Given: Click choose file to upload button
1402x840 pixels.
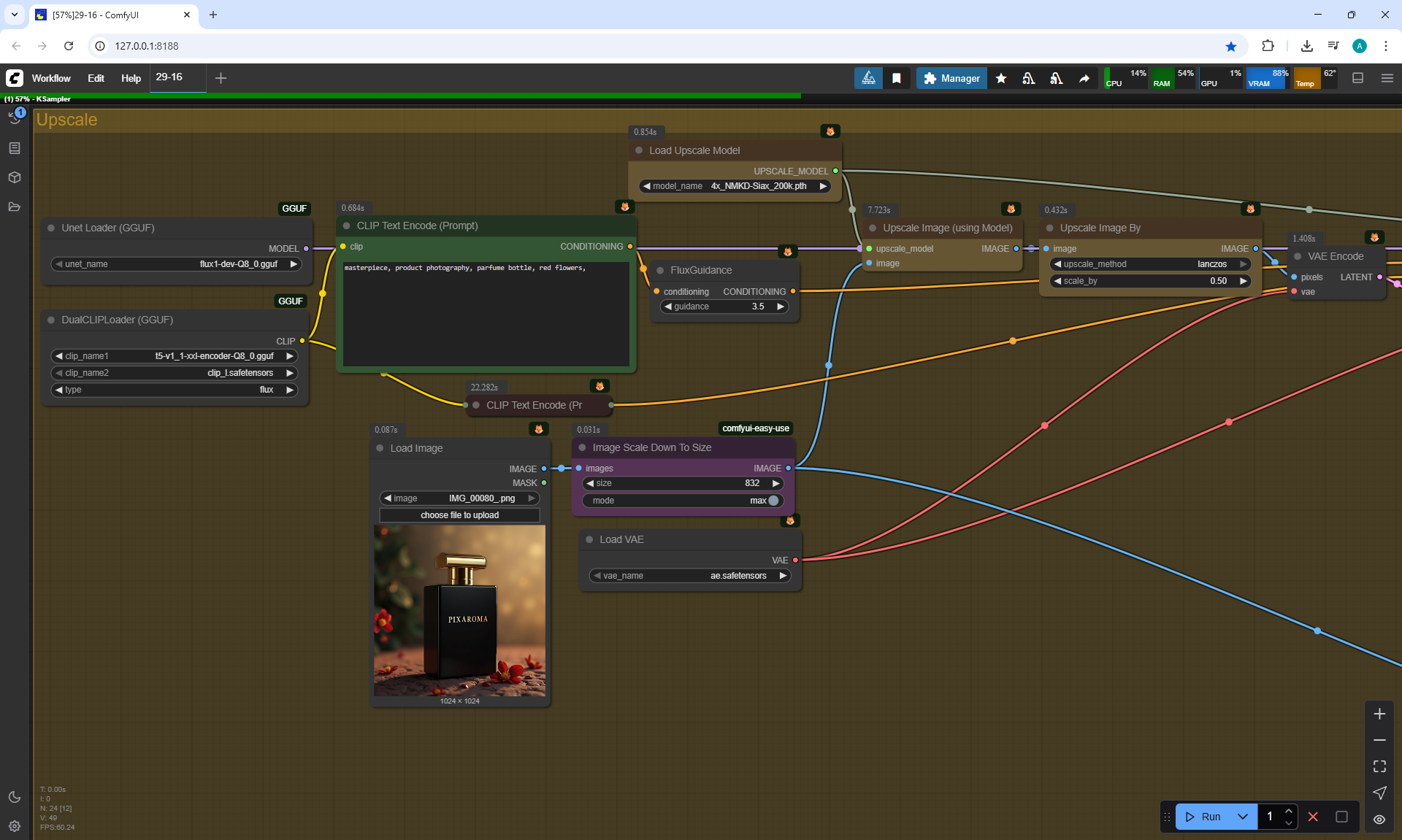Looking at the screenshot, I should (x=459, y=515).
